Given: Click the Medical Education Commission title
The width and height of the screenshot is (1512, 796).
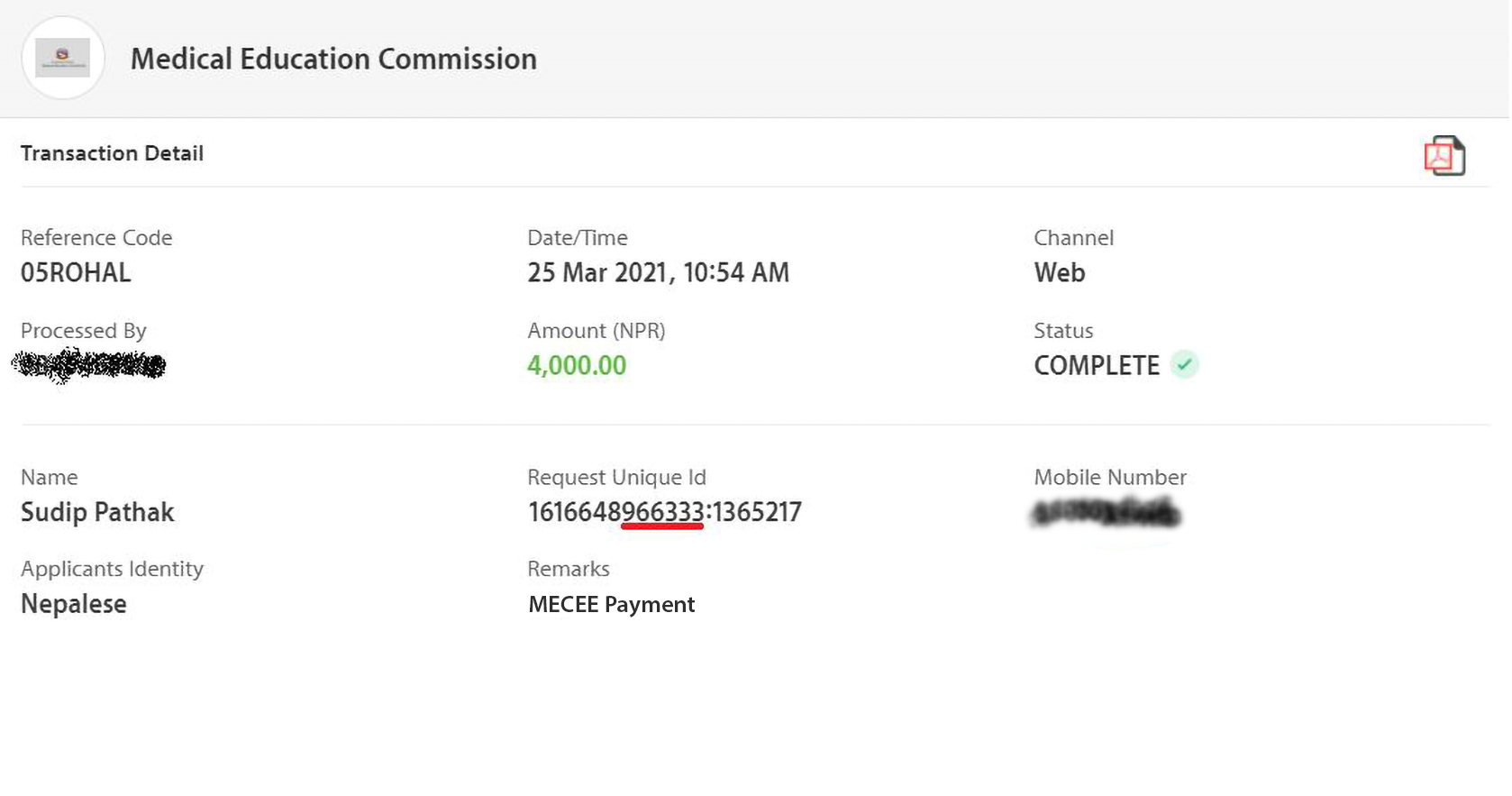Looking at the screenshot, I should [x=333, y=59].
